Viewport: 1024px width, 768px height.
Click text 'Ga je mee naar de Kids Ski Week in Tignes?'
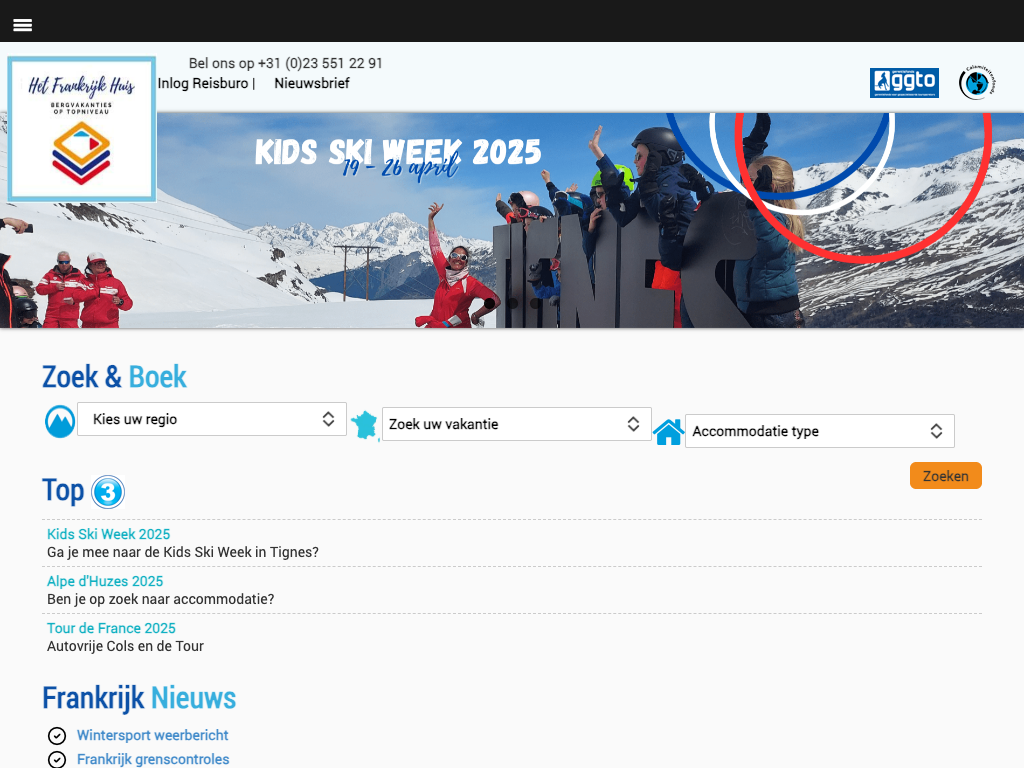(x=183, y=552)
